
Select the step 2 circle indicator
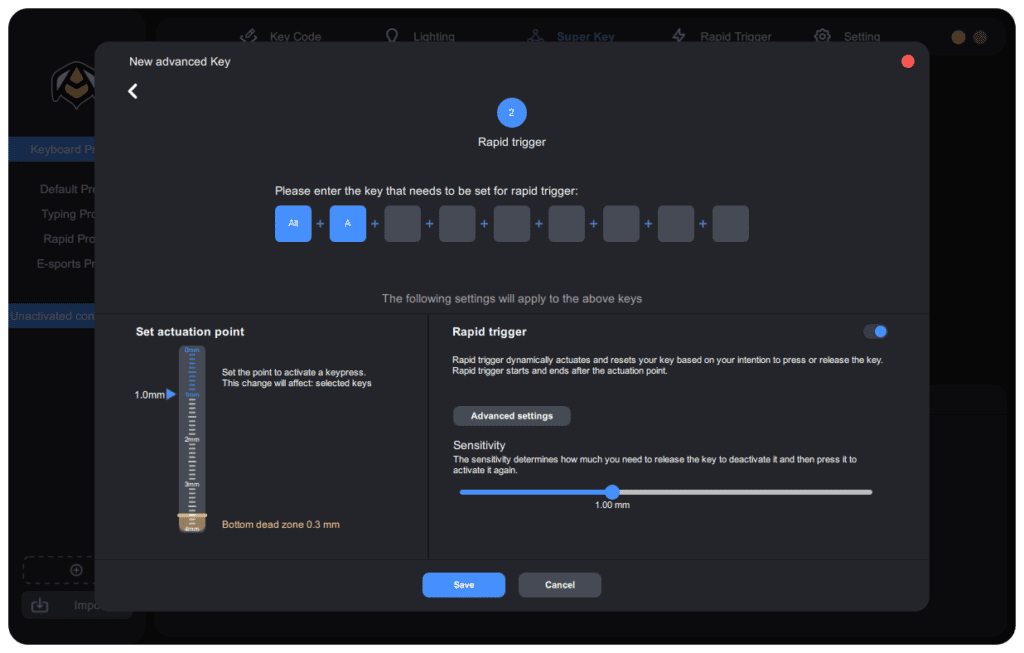[511, 113]
